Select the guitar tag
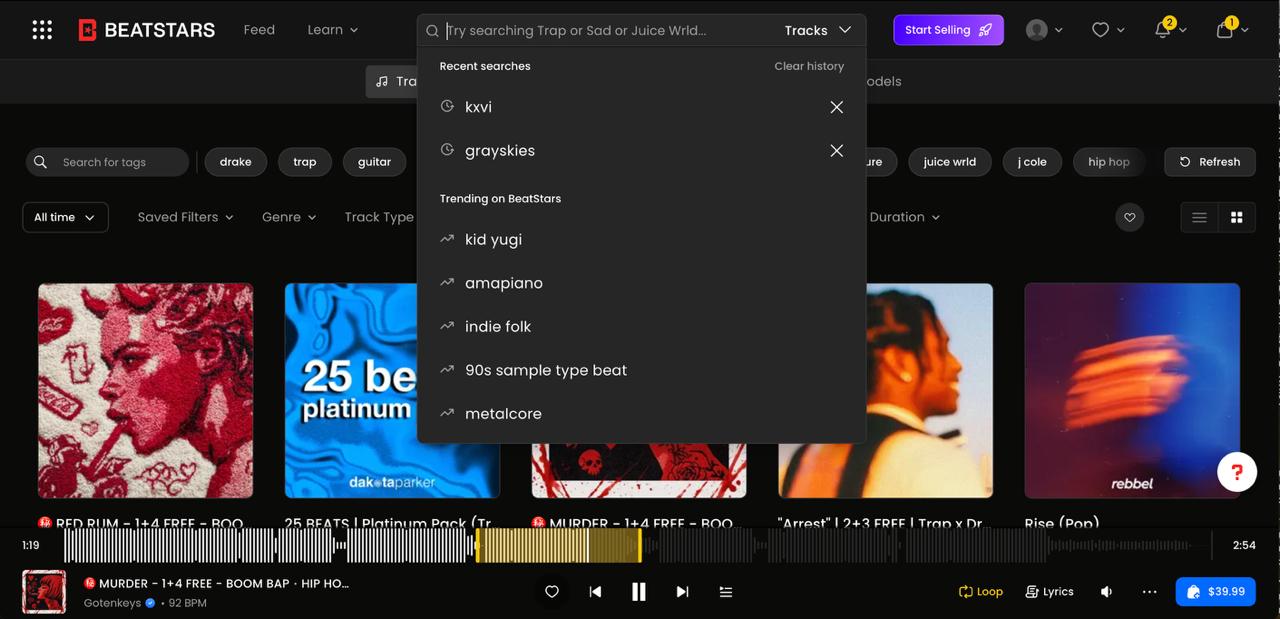This screenshot has height=619, width=1280. tap(374, 162)
